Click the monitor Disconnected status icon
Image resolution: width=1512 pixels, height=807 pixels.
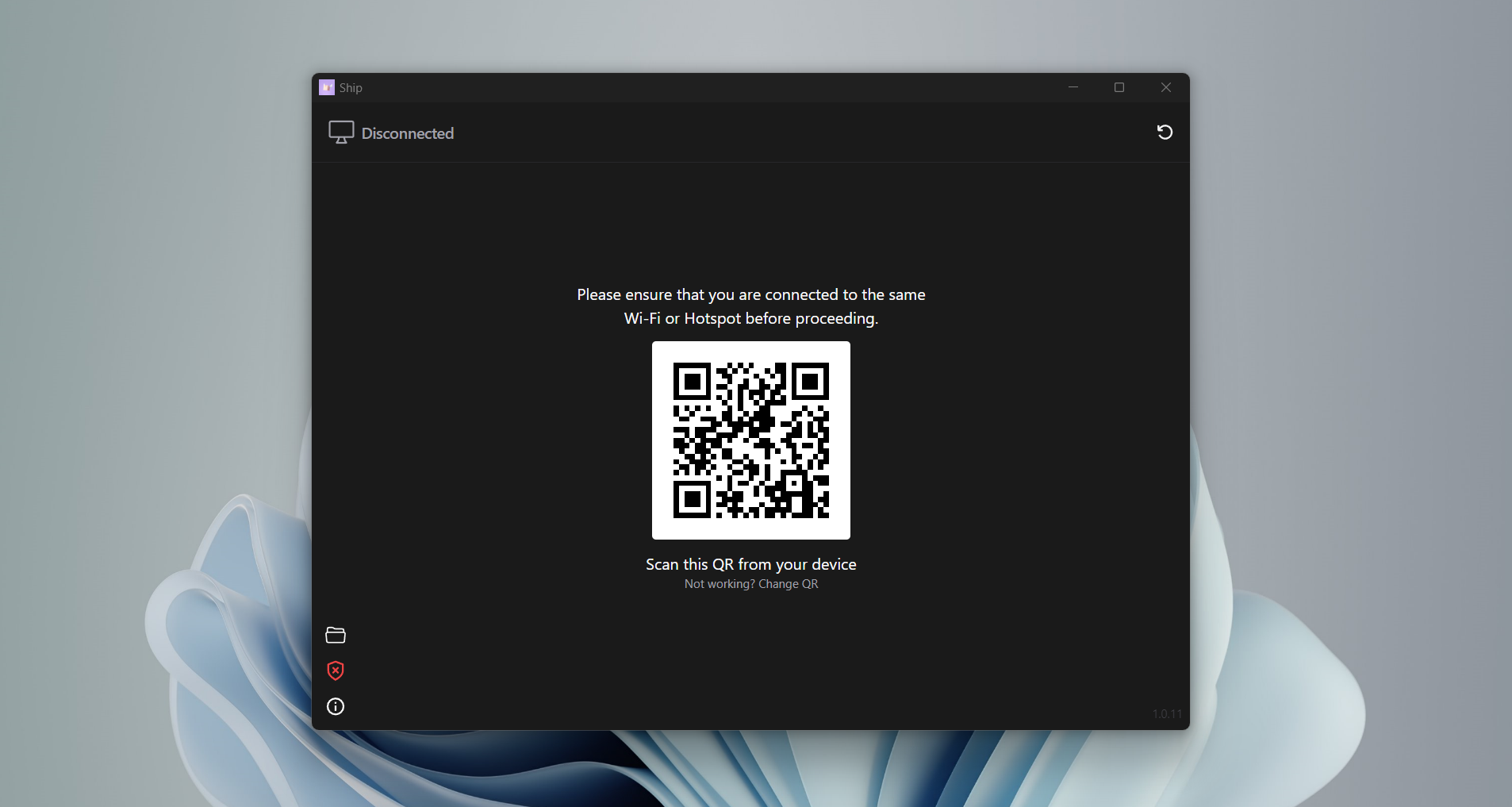pos(341,133)
